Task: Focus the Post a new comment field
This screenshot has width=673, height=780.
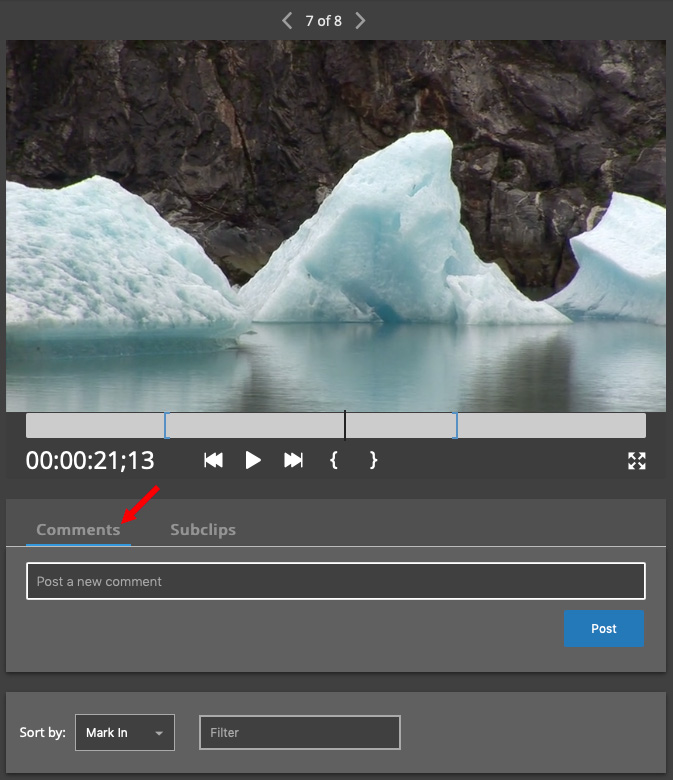Action: pyautogui.click(x=336, y=581)
